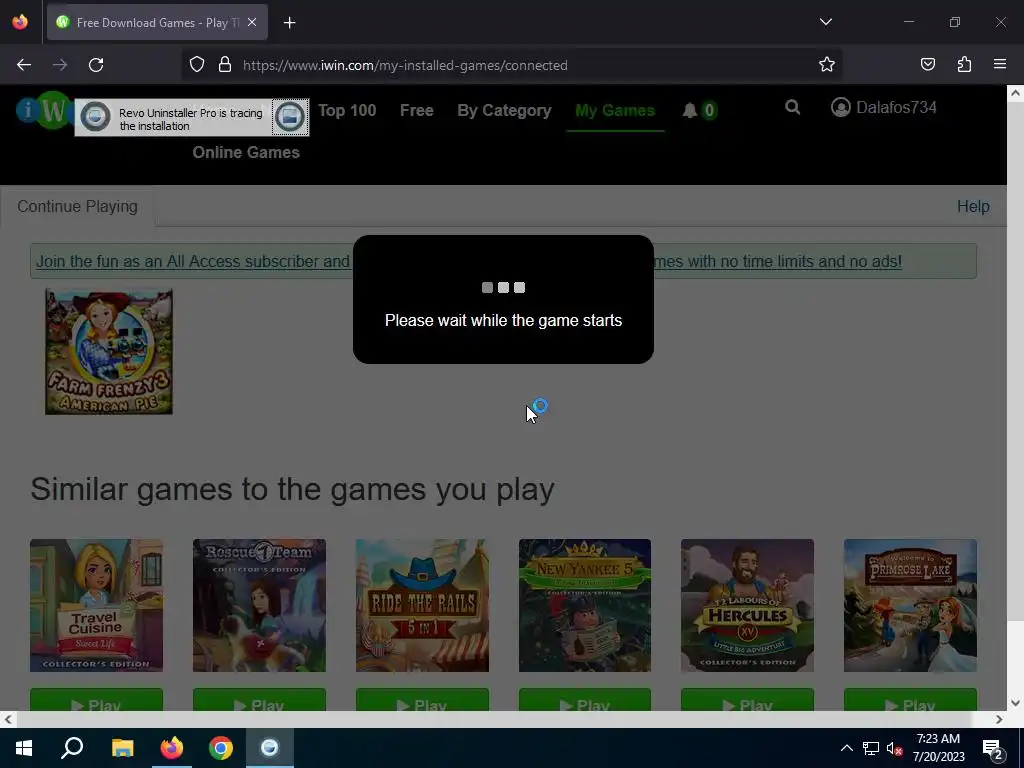The image size is (1024, 768).
Task: Reload the current page
Action: (96, 65)
